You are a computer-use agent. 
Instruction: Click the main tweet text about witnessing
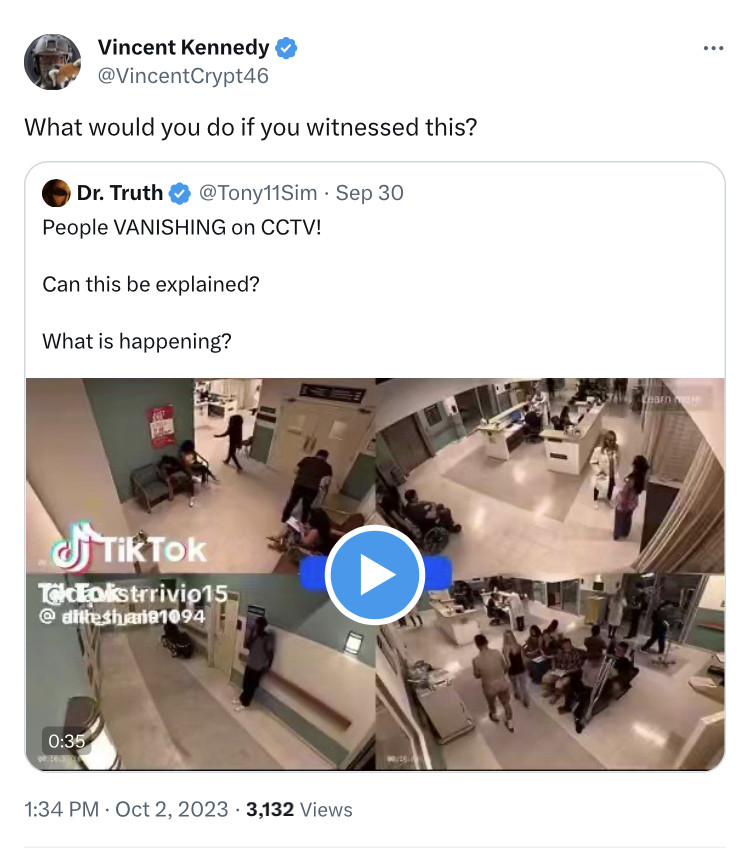tap(250, 127)
